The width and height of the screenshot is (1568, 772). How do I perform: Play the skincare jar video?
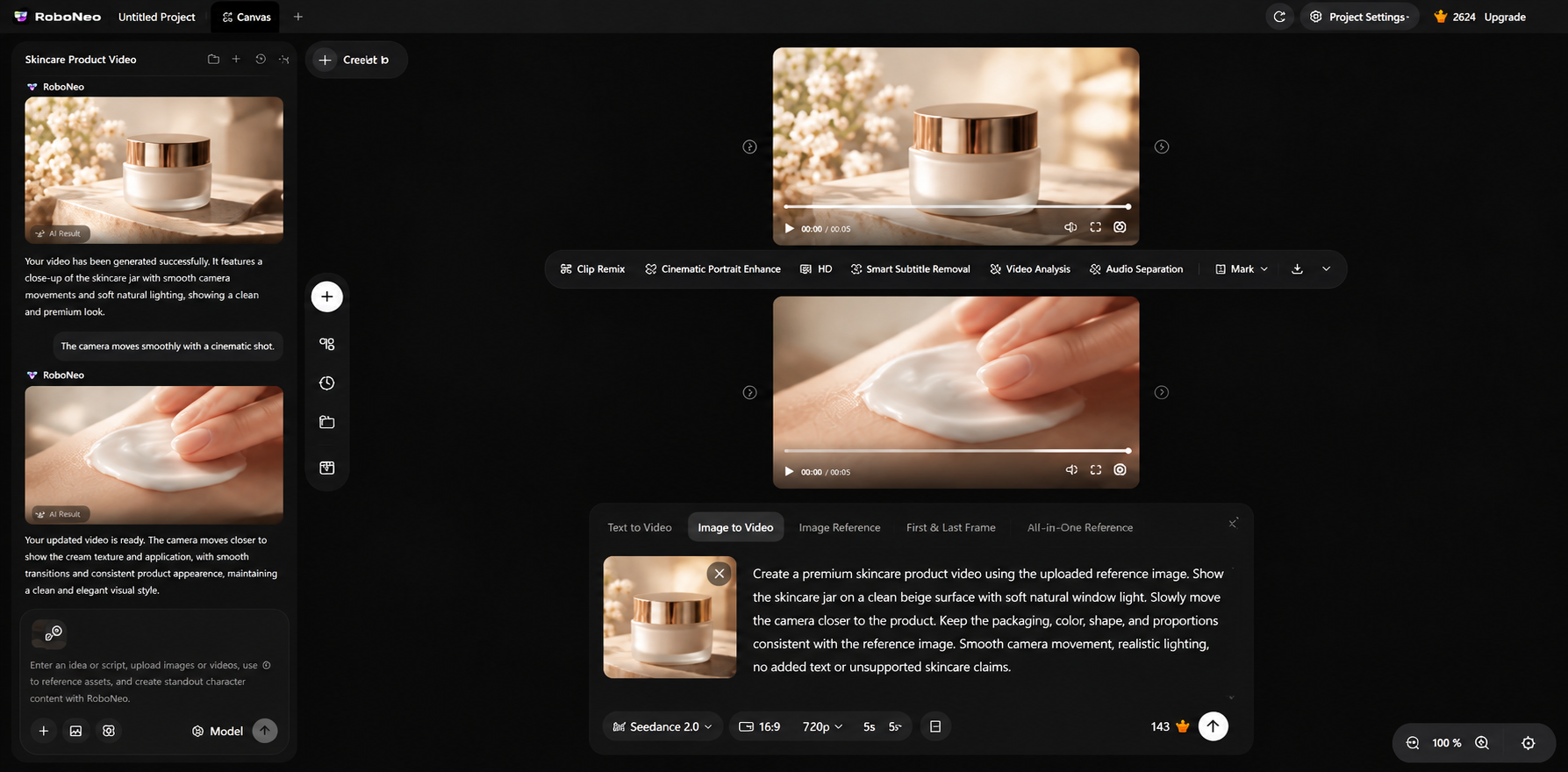[789, 229]
